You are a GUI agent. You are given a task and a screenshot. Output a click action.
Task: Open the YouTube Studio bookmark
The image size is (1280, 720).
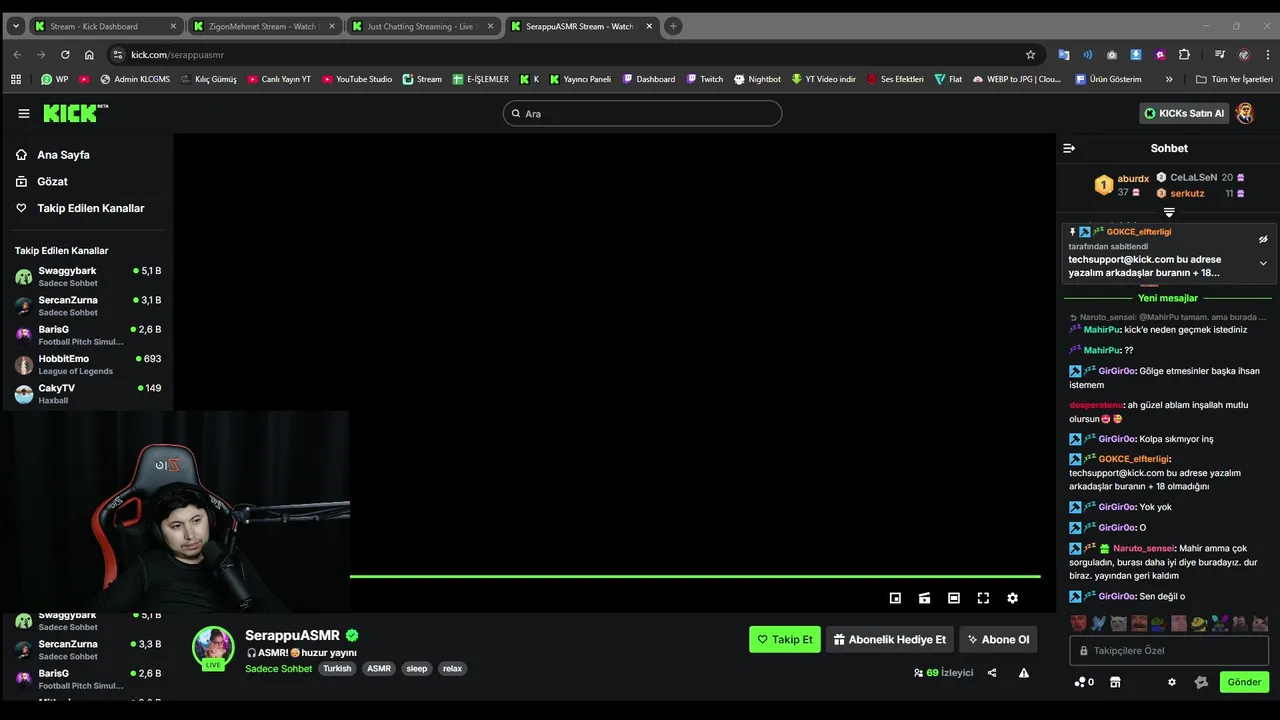357,79
